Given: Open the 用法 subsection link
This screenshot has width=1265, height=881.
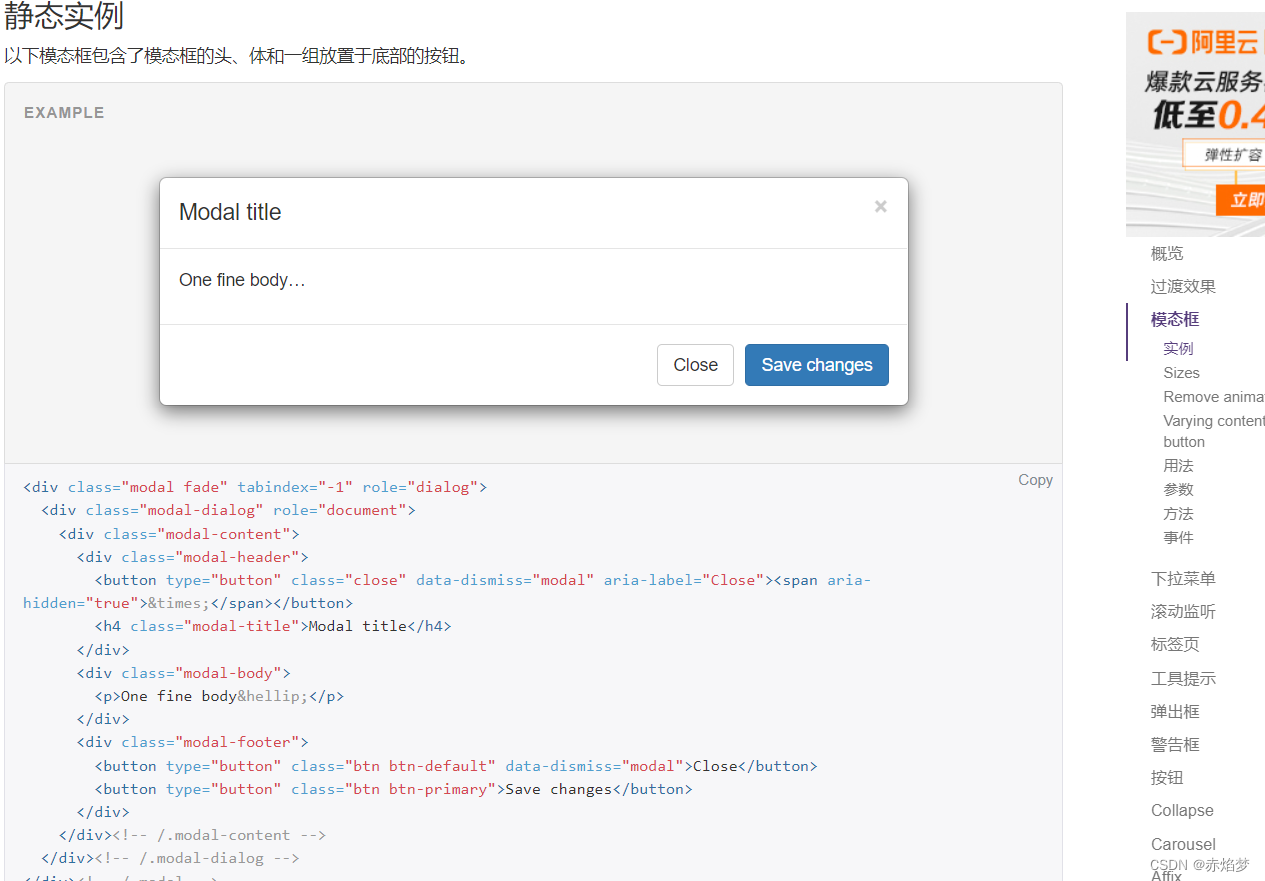Looking at the screenshot, I should pyautogui.click(x=1178, y=465).
